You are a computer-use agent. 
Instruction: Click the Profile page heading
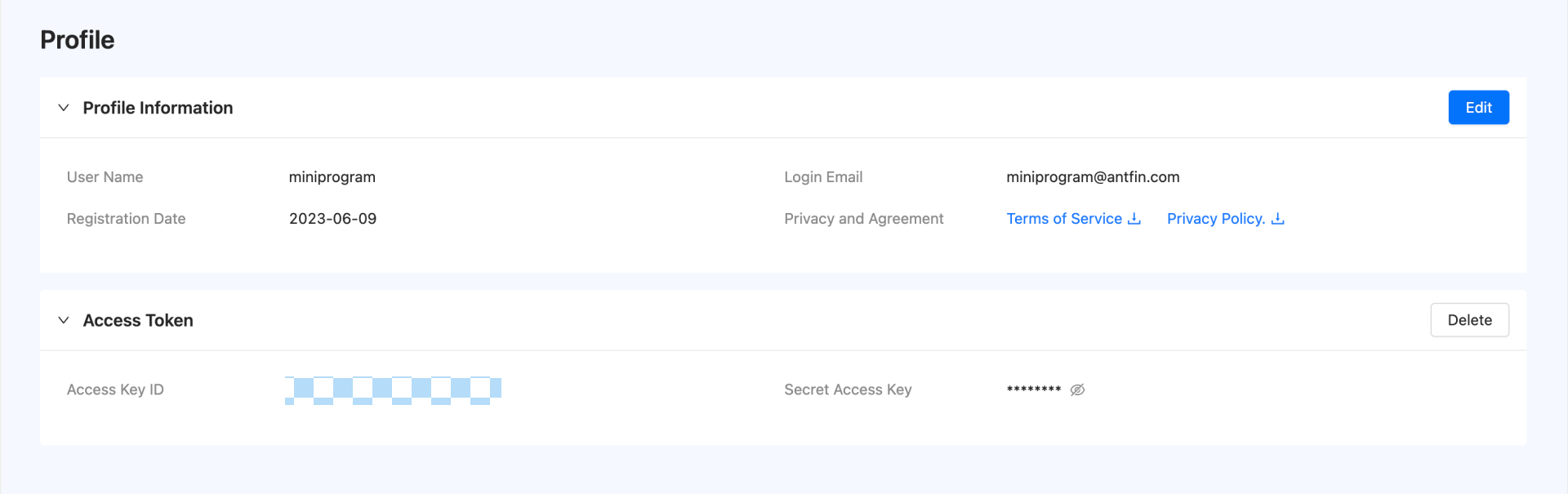[x=78, y=40]
